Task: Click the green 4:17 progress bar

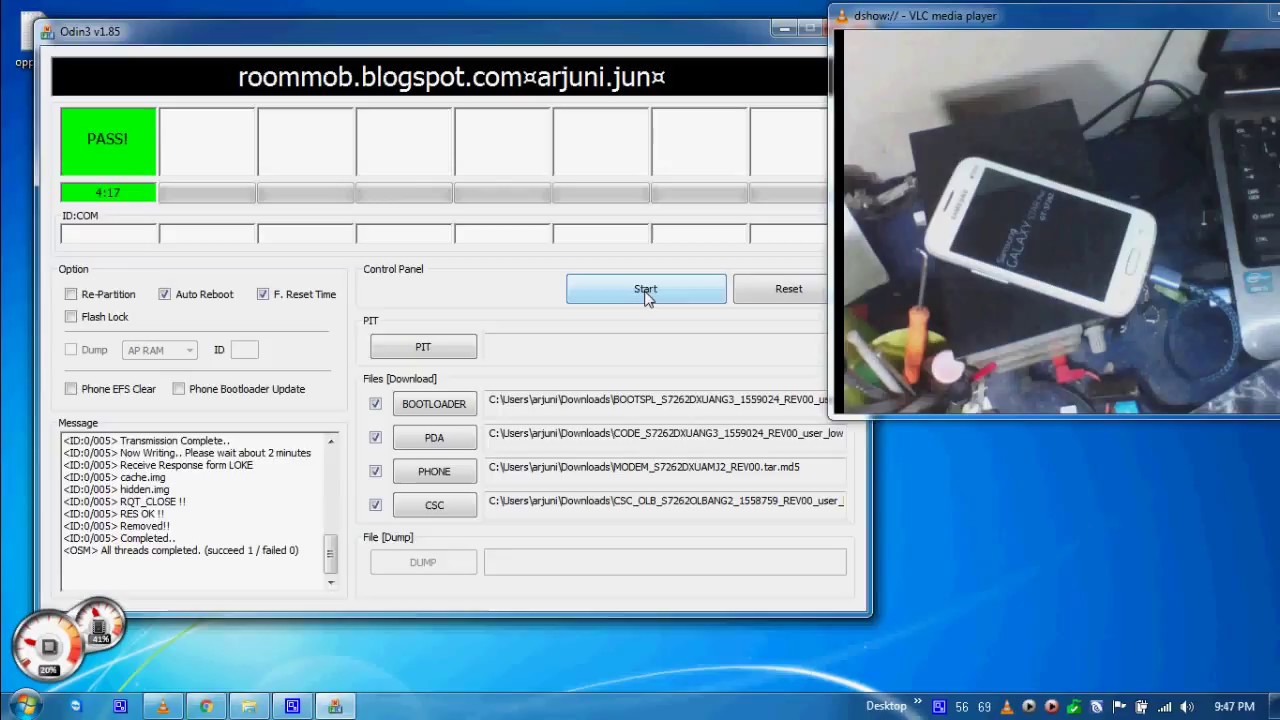Action: [x=108, y=193]
